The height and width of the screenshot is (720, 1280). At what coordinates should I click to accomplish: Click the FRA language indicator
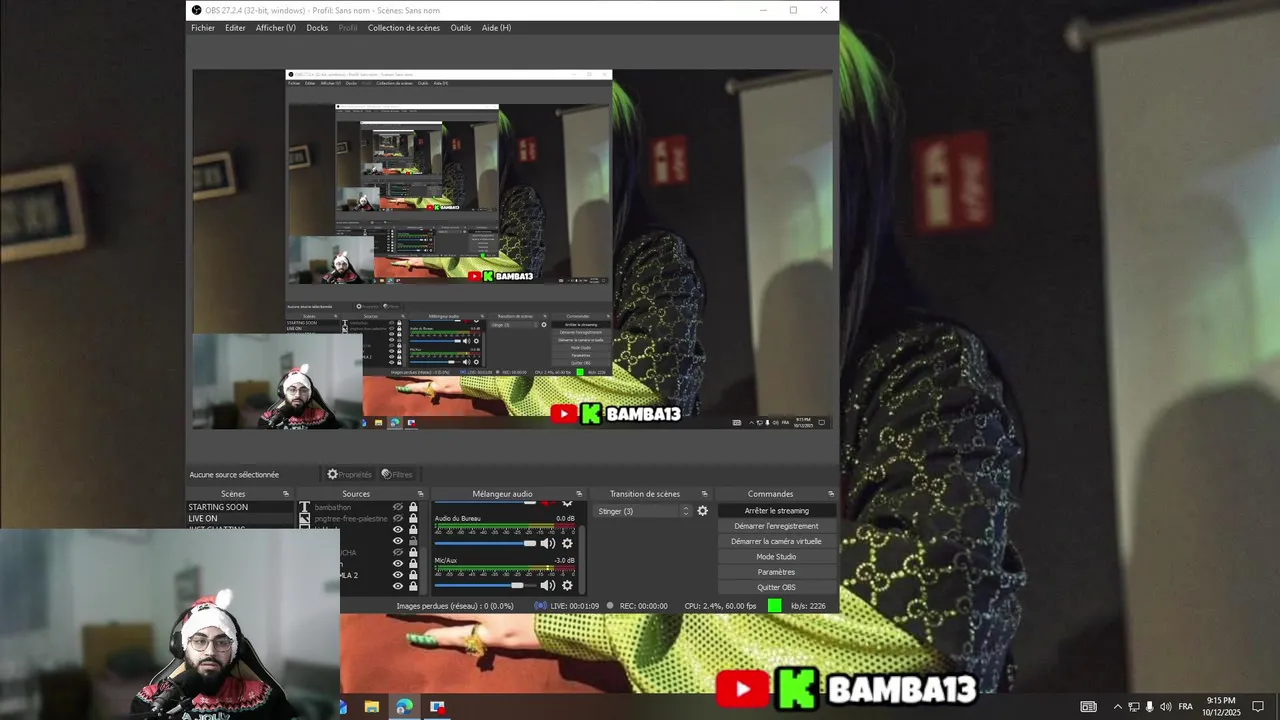coord(1186,707)
